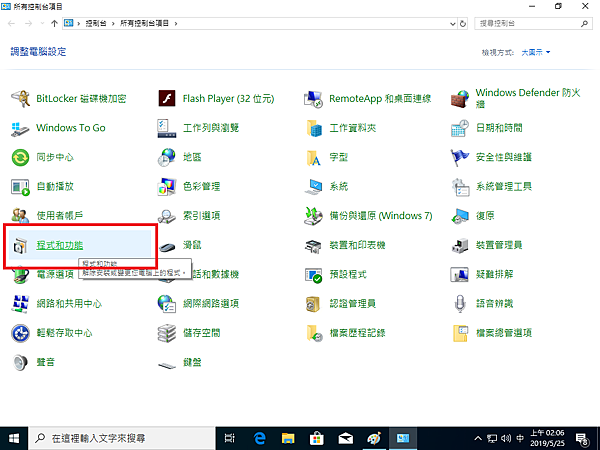Open RemoteApp 和桌面連線 icon
This screenshot has width=600, height=450.
point(313,99)
